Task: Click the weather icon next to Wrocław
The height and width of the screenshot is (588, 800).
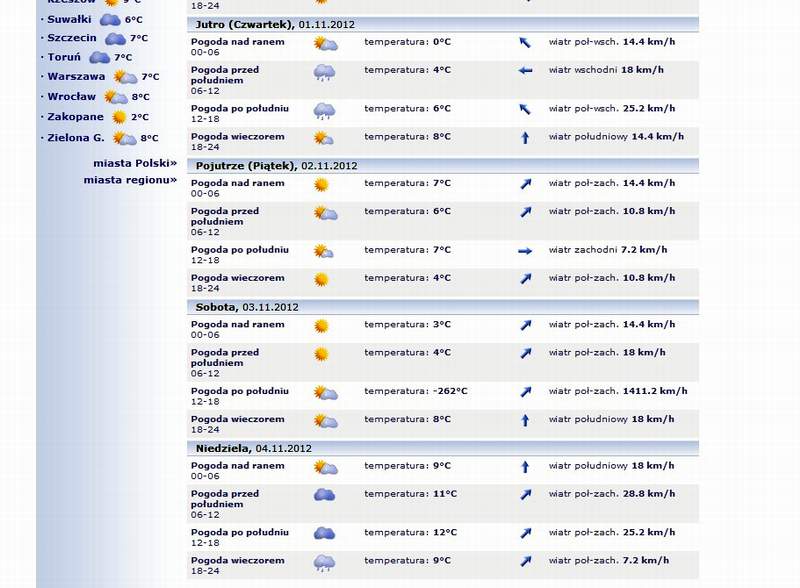Action: (116, 97)
